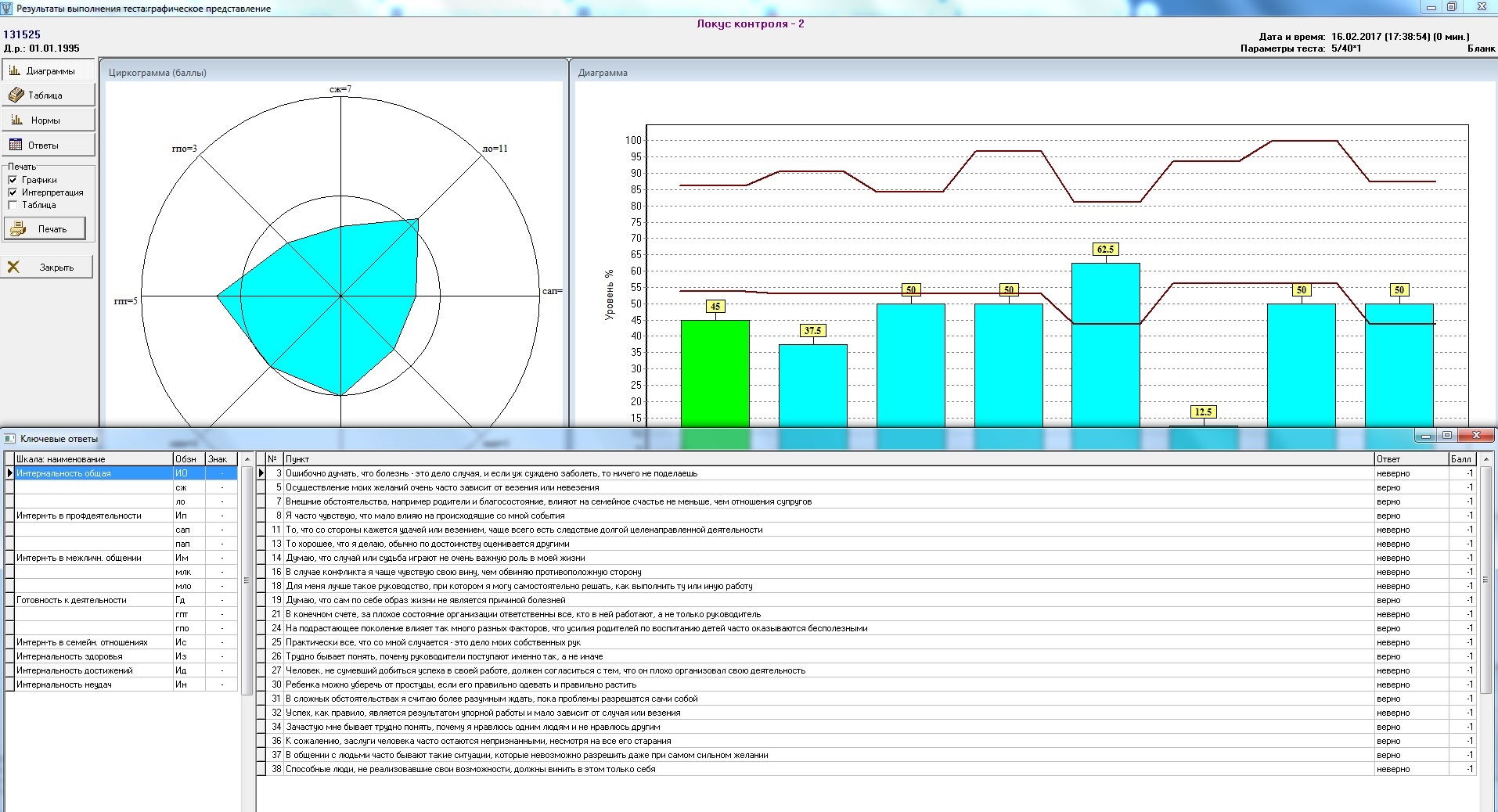Uncheck the Графики print checkbox
Screen dimensions: 1498x812
pyautogui.click(x=13, y=180)
